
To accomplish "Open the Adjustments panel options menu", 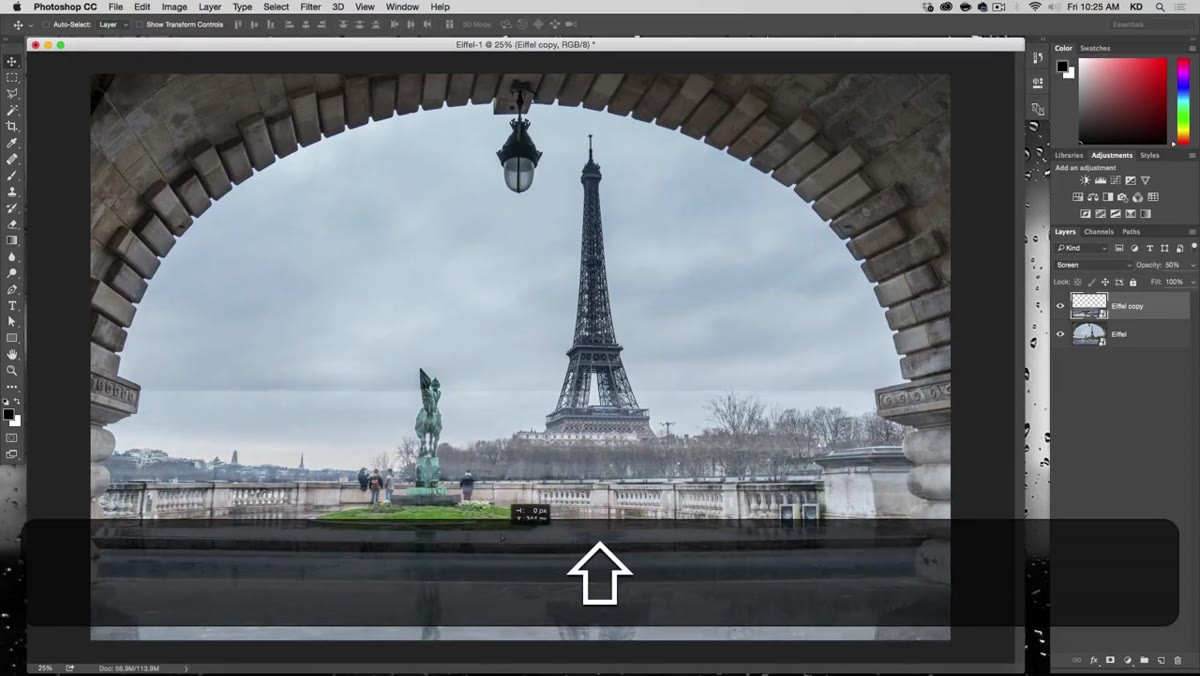I will (x=1192, y=155).
